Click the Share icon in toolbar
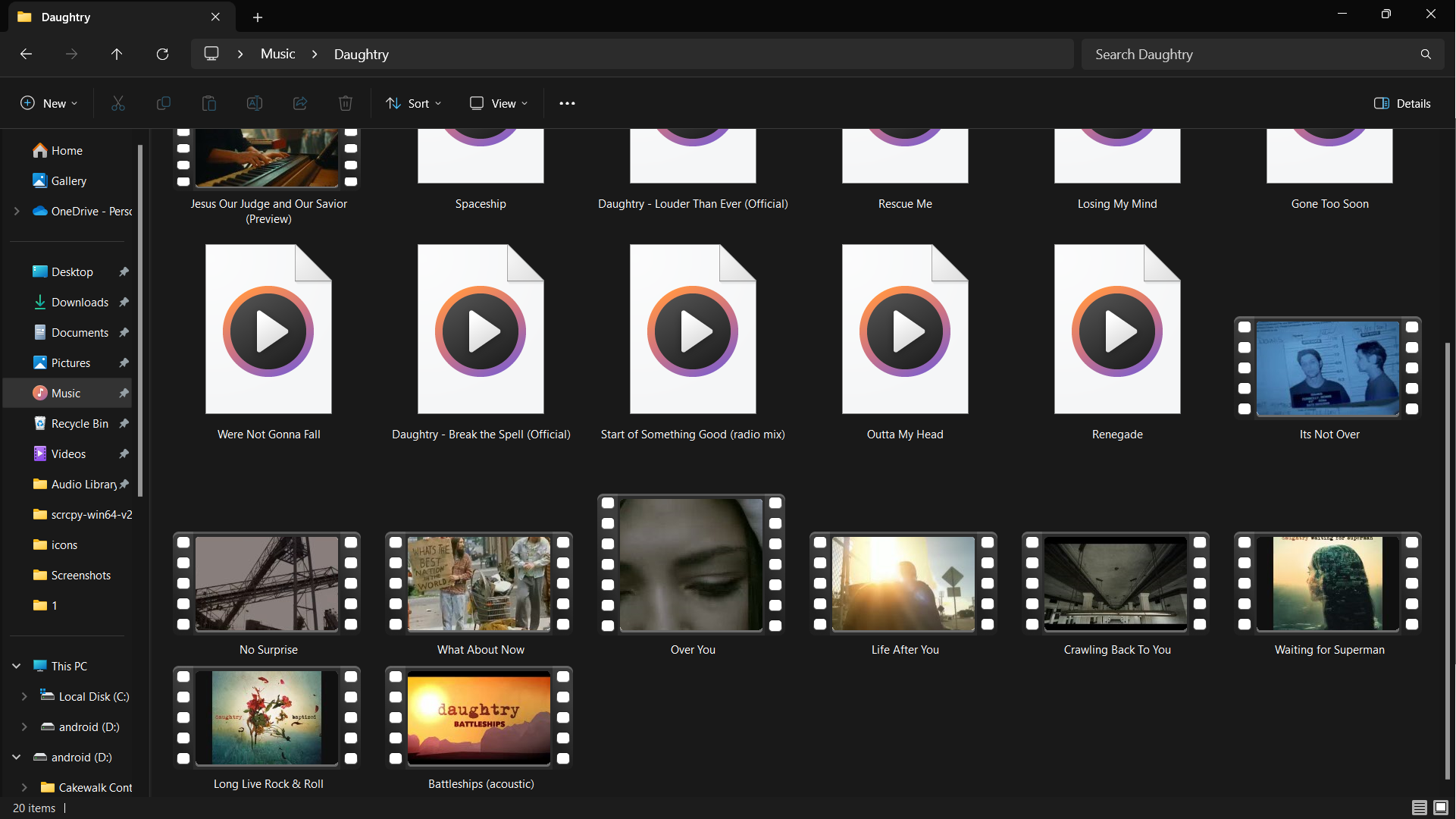The height and width of the screenshot is (819, 1456). click(x=299, y=103)
